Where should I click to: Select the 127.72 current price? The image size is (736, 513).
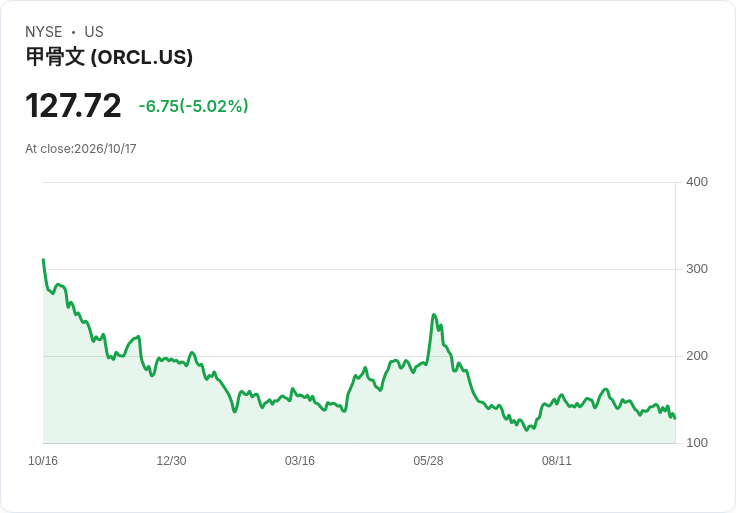point(73,106)
